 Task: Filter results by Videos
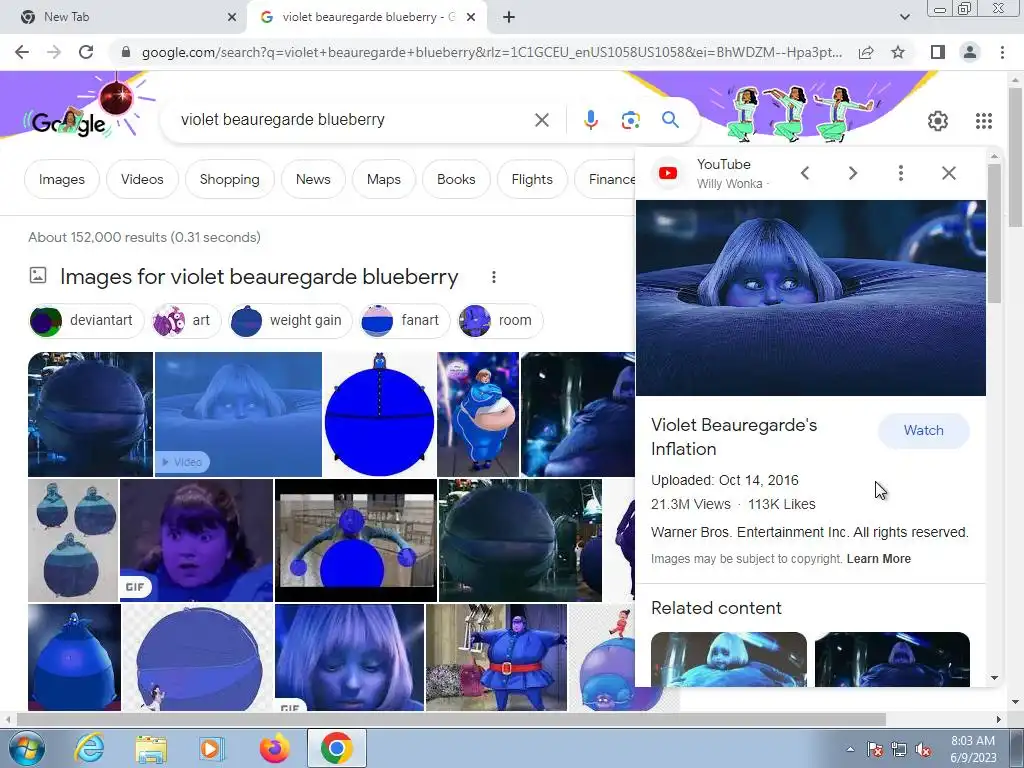142,179
